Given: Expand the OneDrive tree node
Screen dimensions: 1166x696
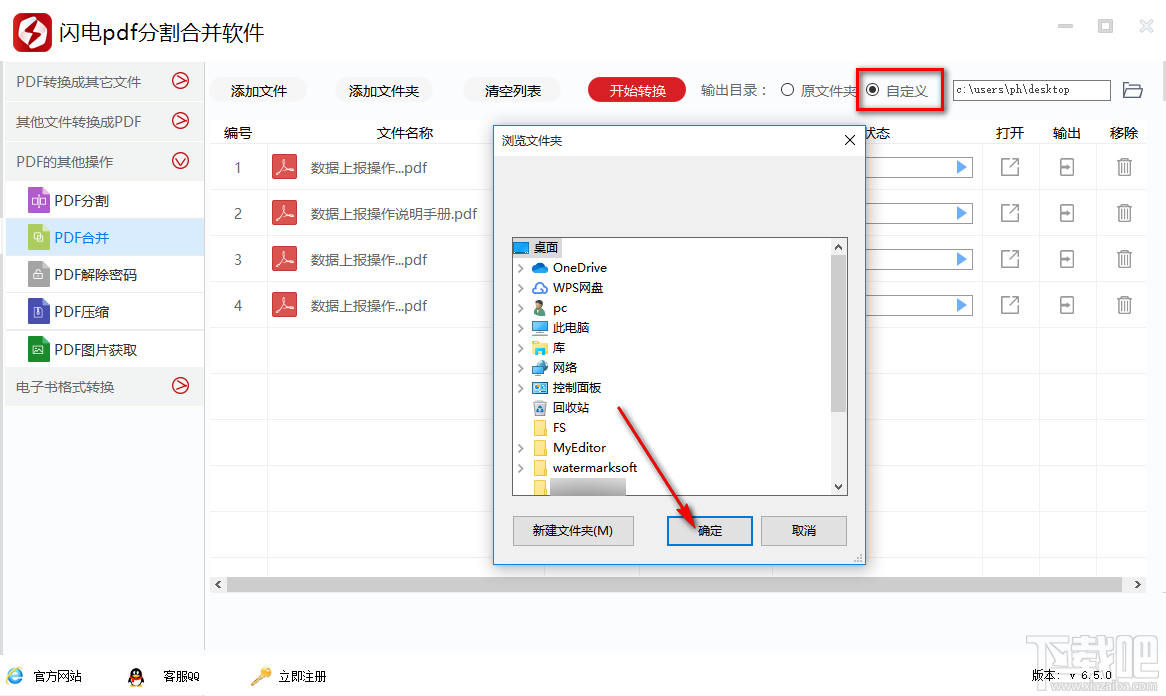Looking at the screenshot, I should [521, 267].
